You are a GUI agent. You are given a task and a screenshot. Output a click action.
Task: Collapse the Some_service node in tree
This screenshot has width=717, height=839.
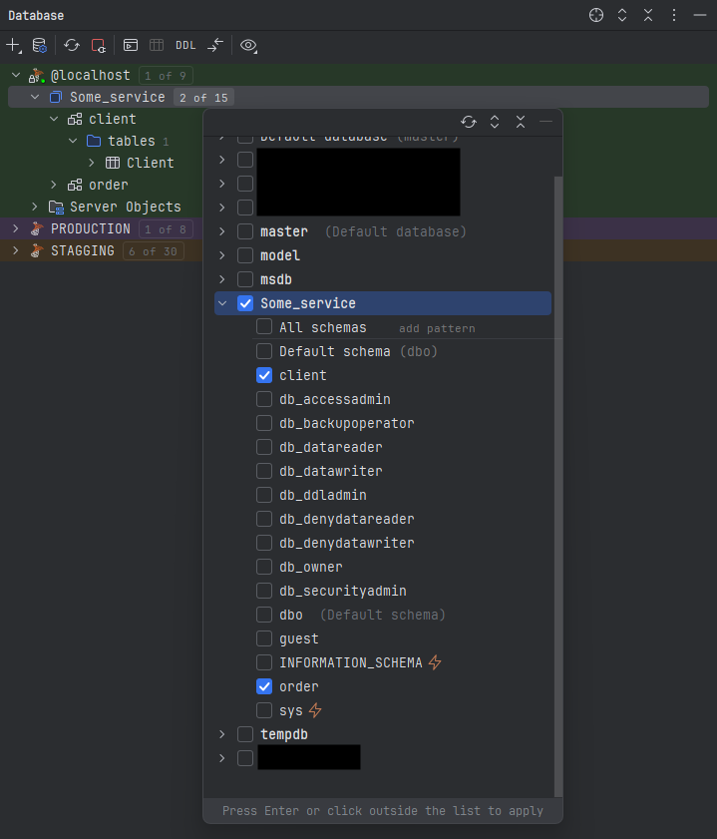point(35,97)
